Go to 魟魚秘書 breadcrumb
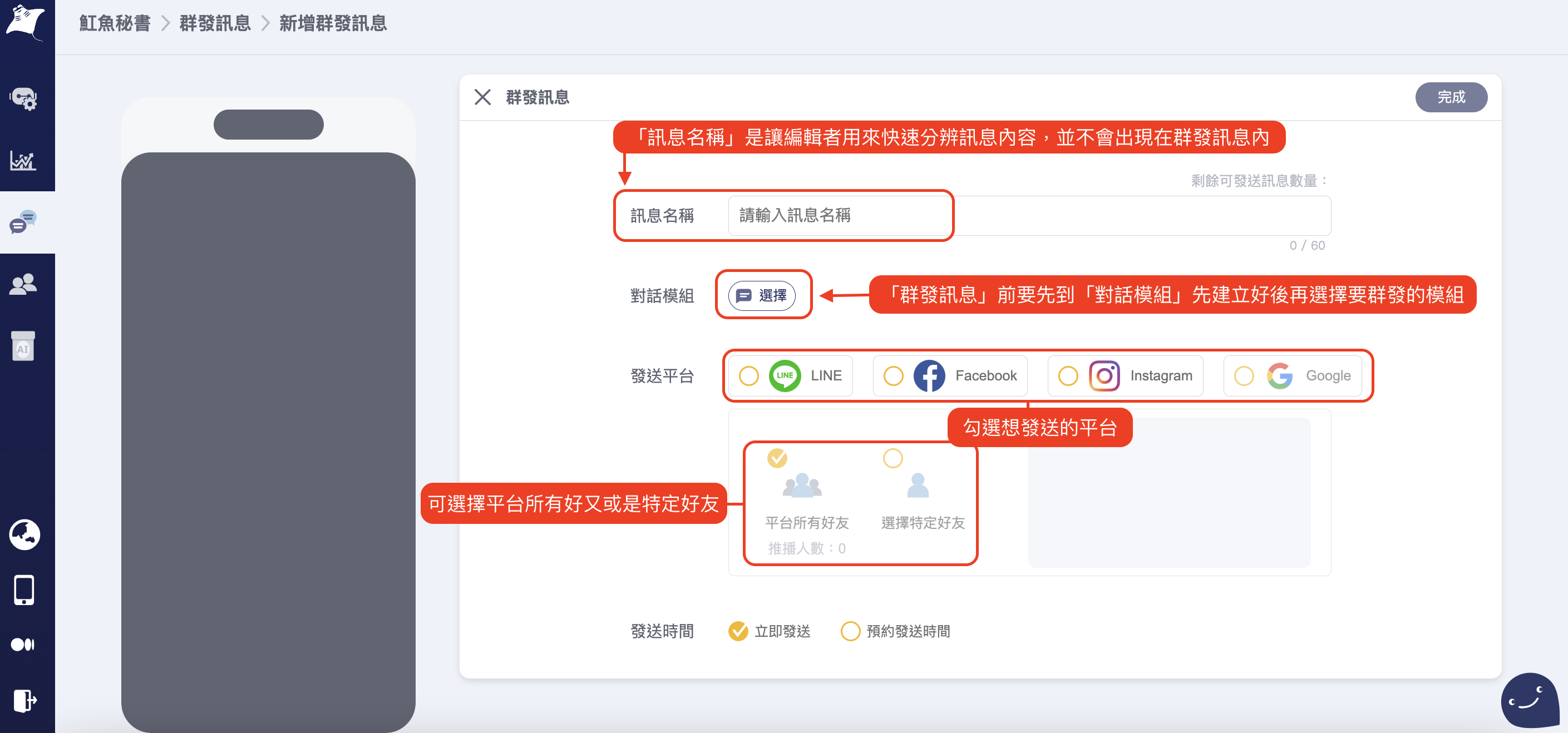The width and height of the screenshot is (1568, 733). click(x=115, y=24)
